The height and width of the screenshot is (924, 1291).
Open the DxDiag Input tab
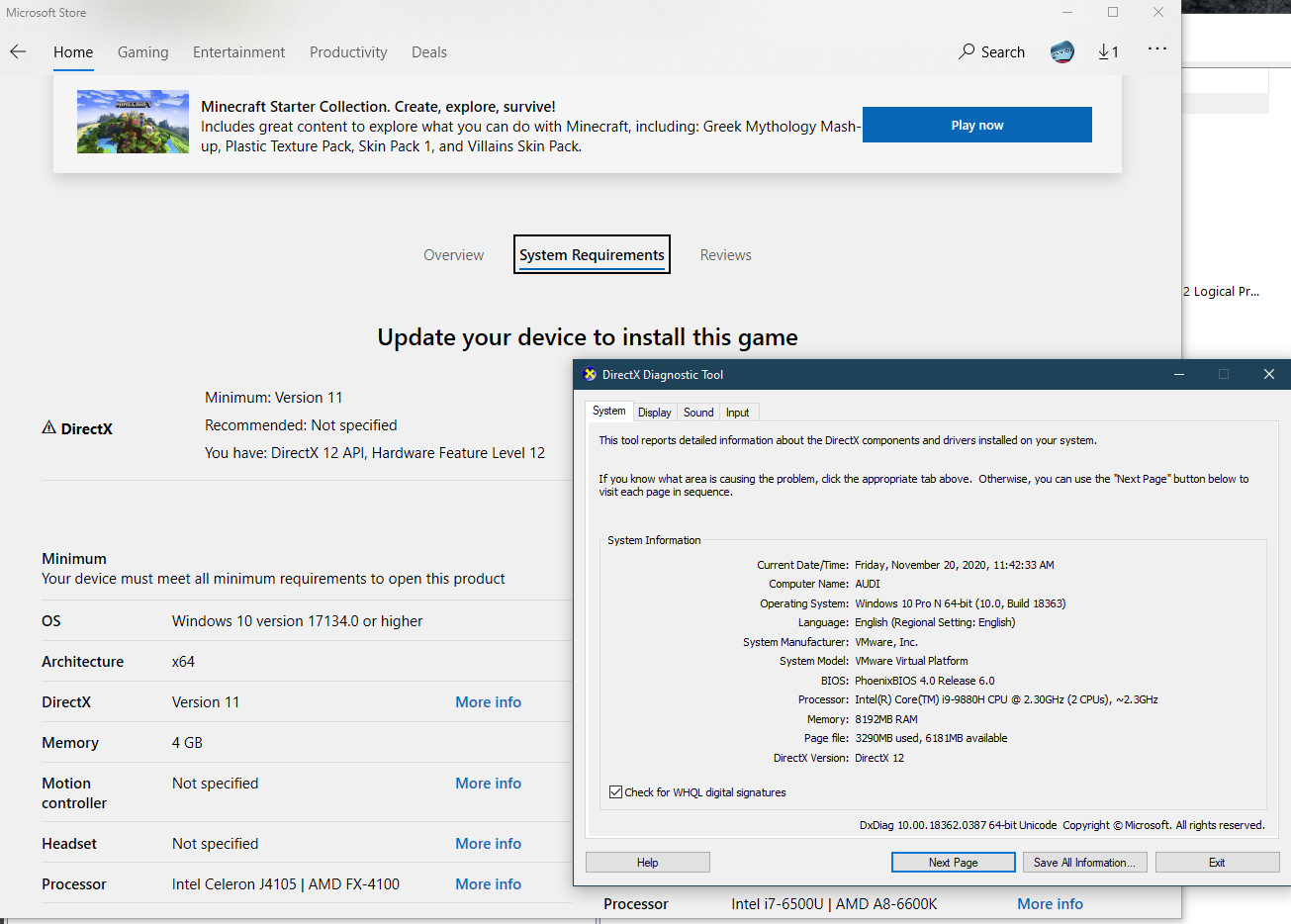[x=737, y=413]
